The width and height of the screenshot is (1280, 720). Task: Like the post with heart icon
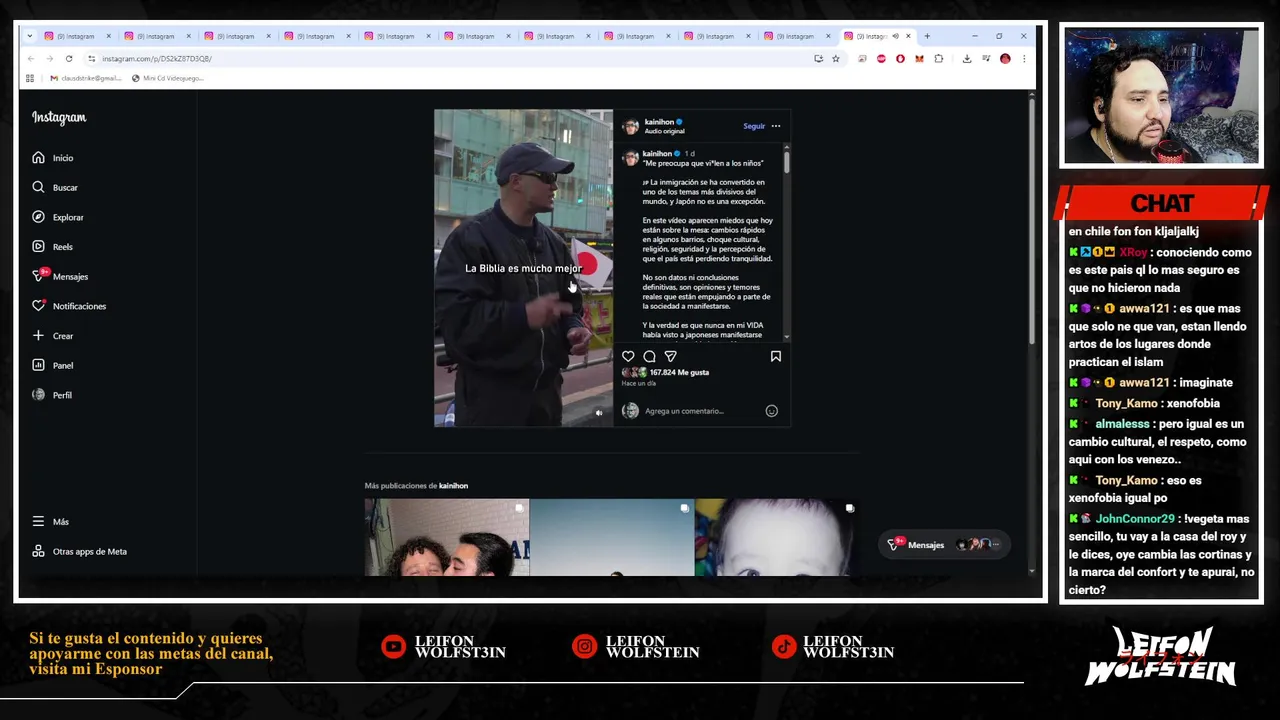click(x=628, y=356)
